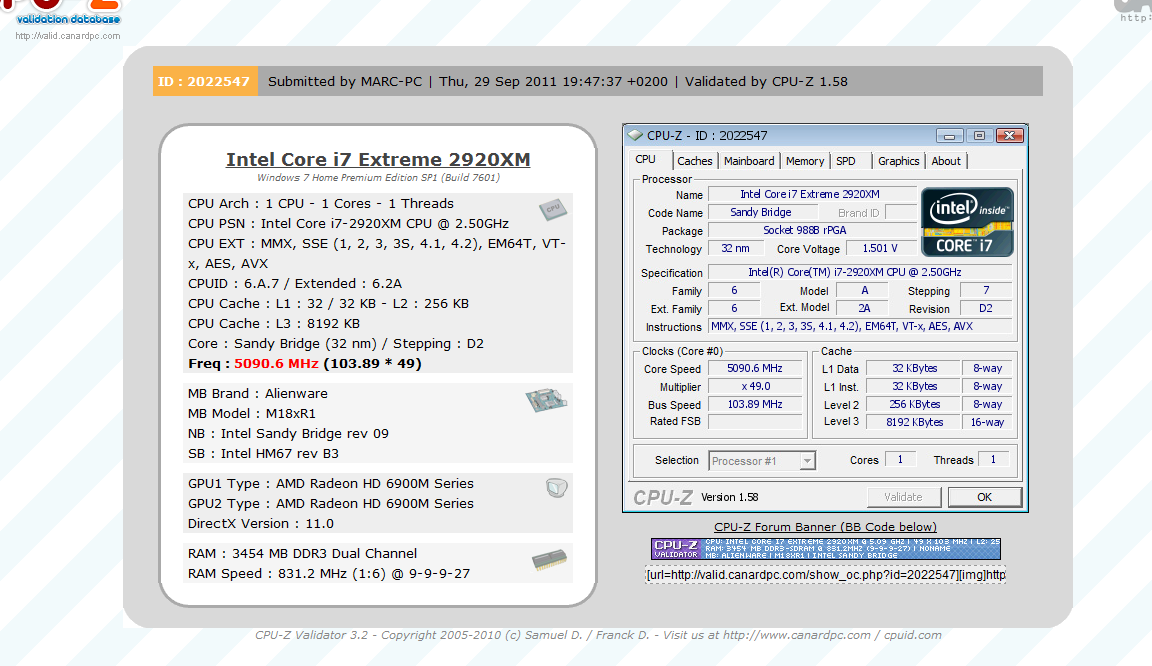Click the OK button in CPU-Z
The image size is (1152, 666).
tap(984, 497)
